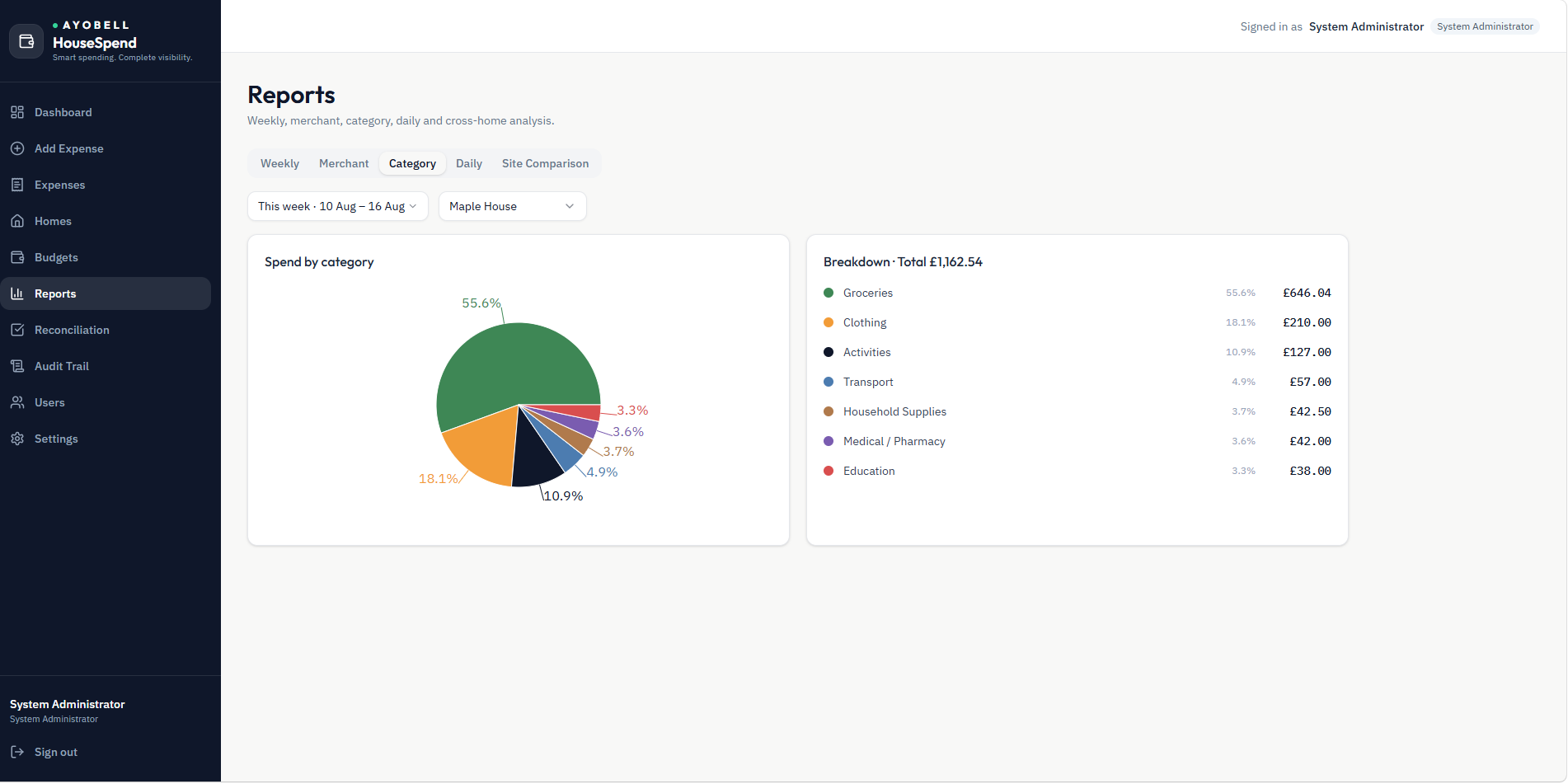
Task: Click the Reconciliation checkbox icon
Action: point(17,330)
